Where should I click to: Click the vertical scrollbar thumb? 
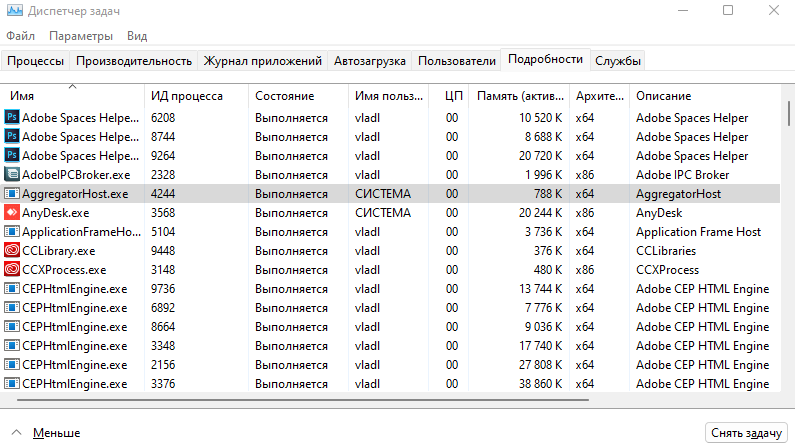(788, 114)
